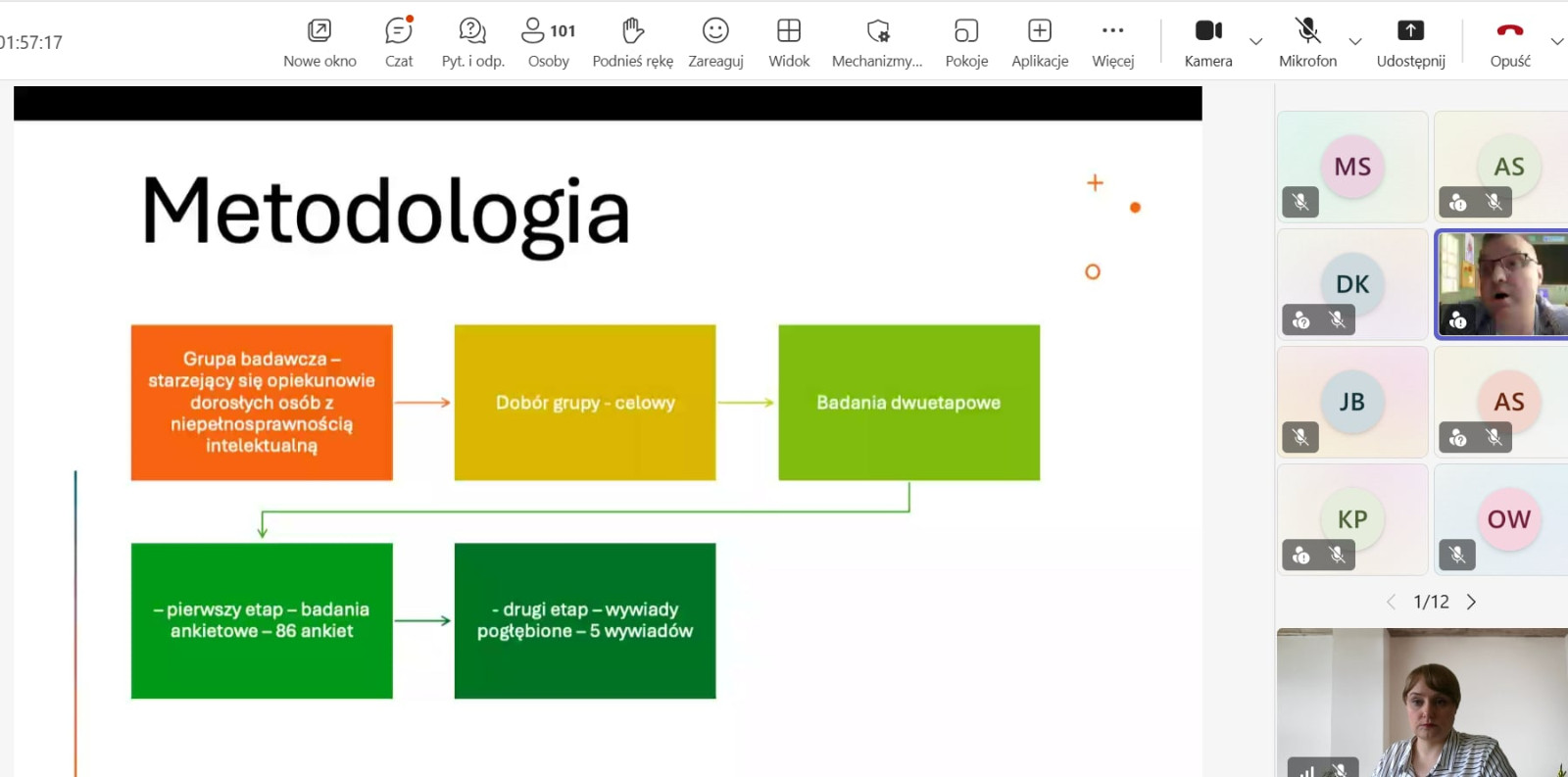Expand Mikrofon options dropdown arrow
1568x777 pixels.
[1355, 41]
